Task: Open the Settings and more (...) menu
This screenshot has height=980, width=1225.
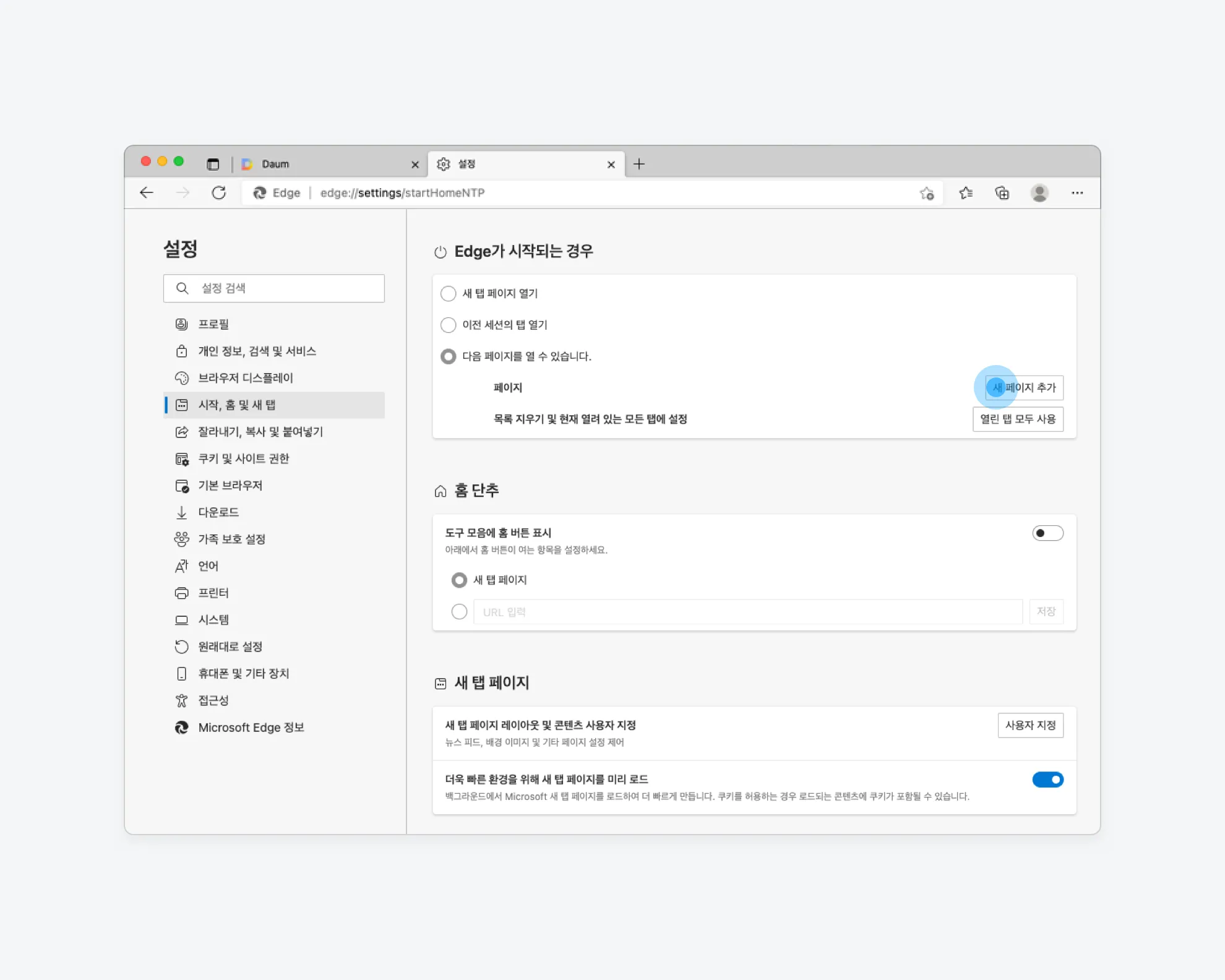Action: coord(1077,192)
